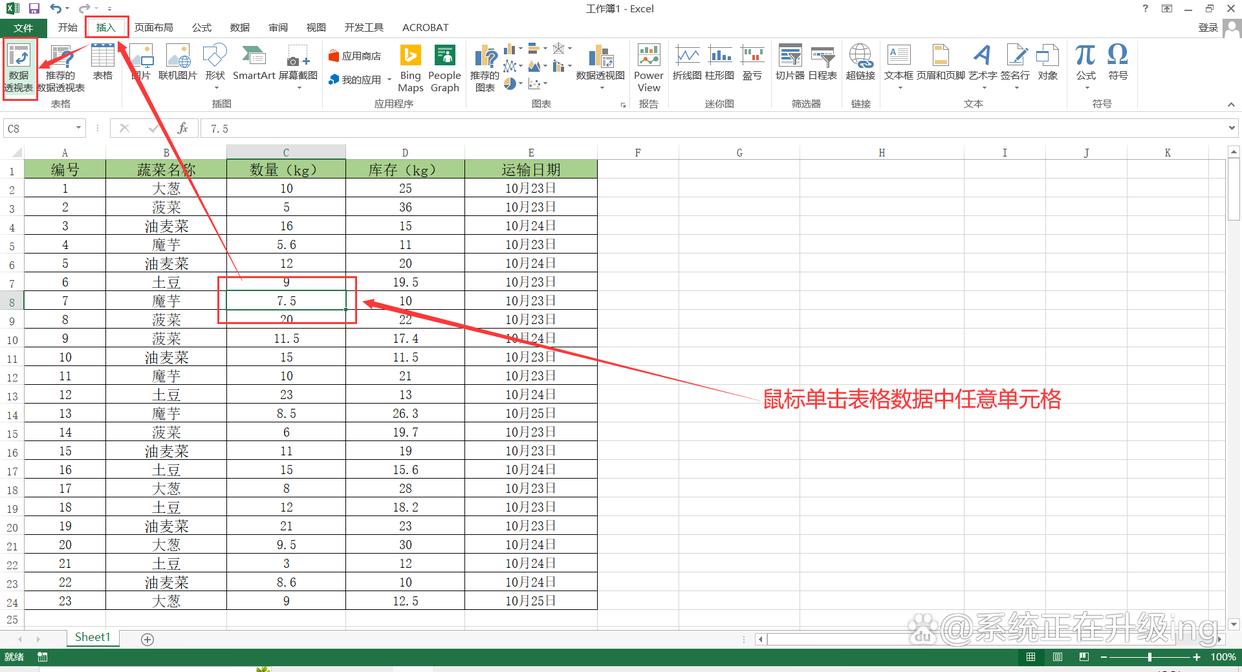
Task: Insert a Table (表格)
Action: click(103, 63)
